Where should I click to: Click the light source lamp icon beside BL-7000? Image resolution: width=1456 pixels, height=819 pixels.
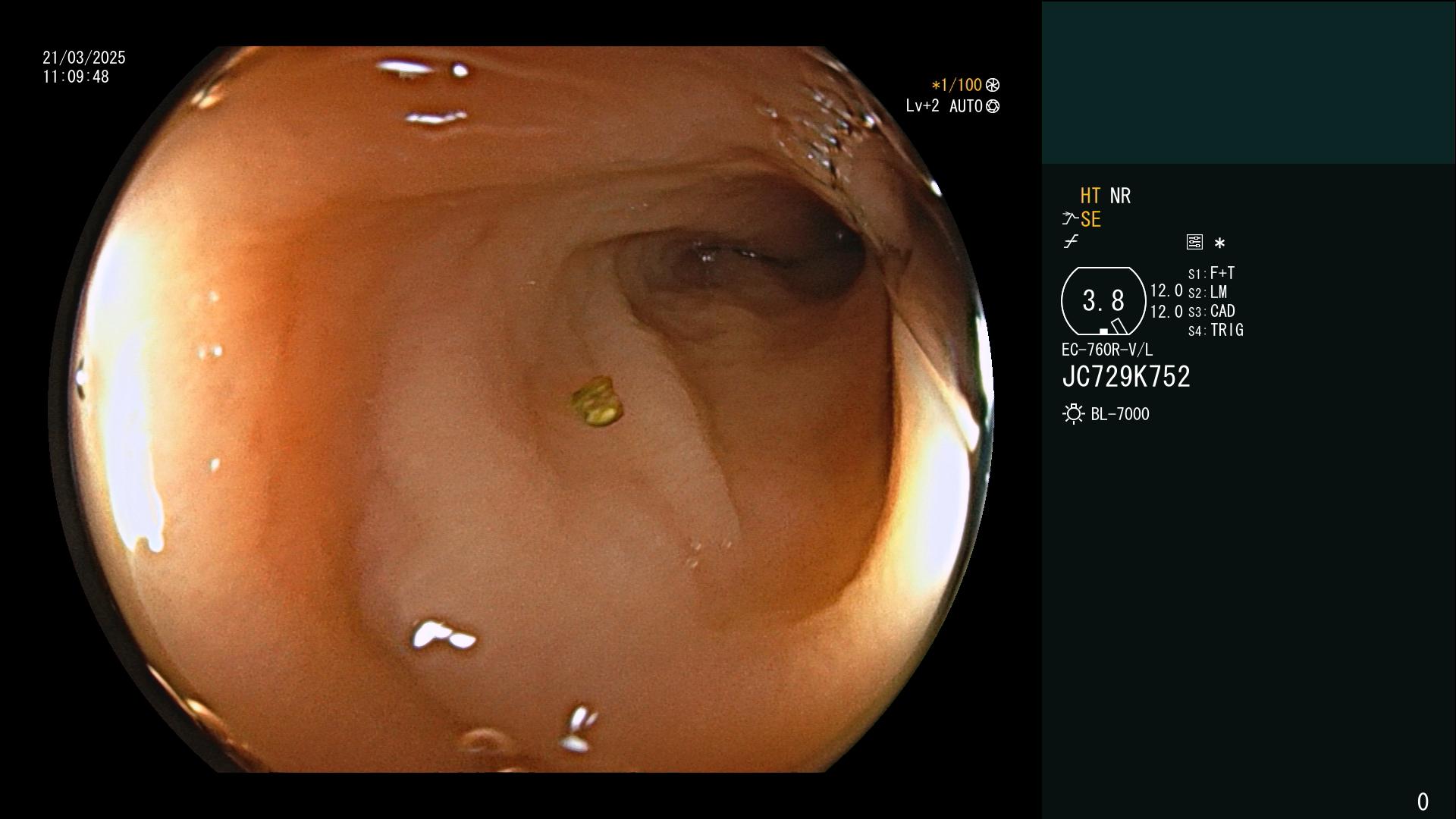pyautogui.click(x=1073, y=414)
